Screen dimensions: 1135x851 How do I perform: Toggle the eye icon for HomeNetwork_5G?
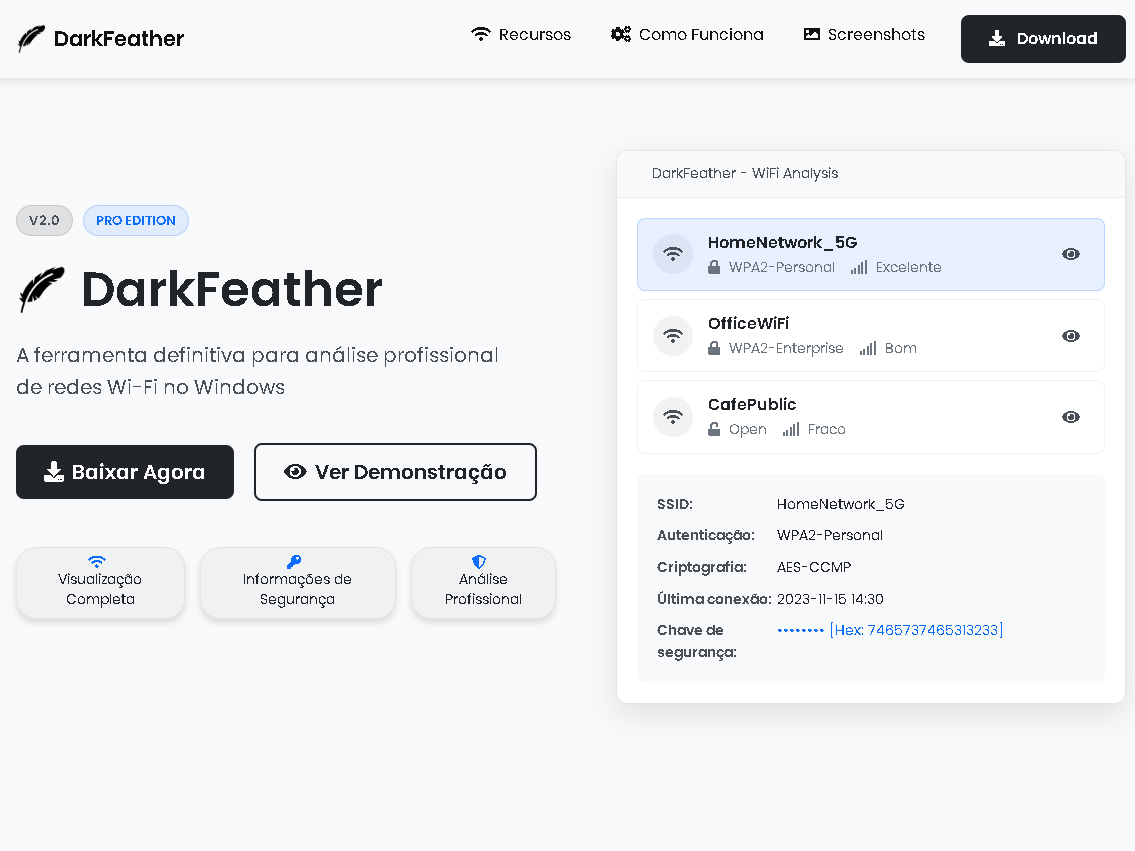tap(1070, 254)
